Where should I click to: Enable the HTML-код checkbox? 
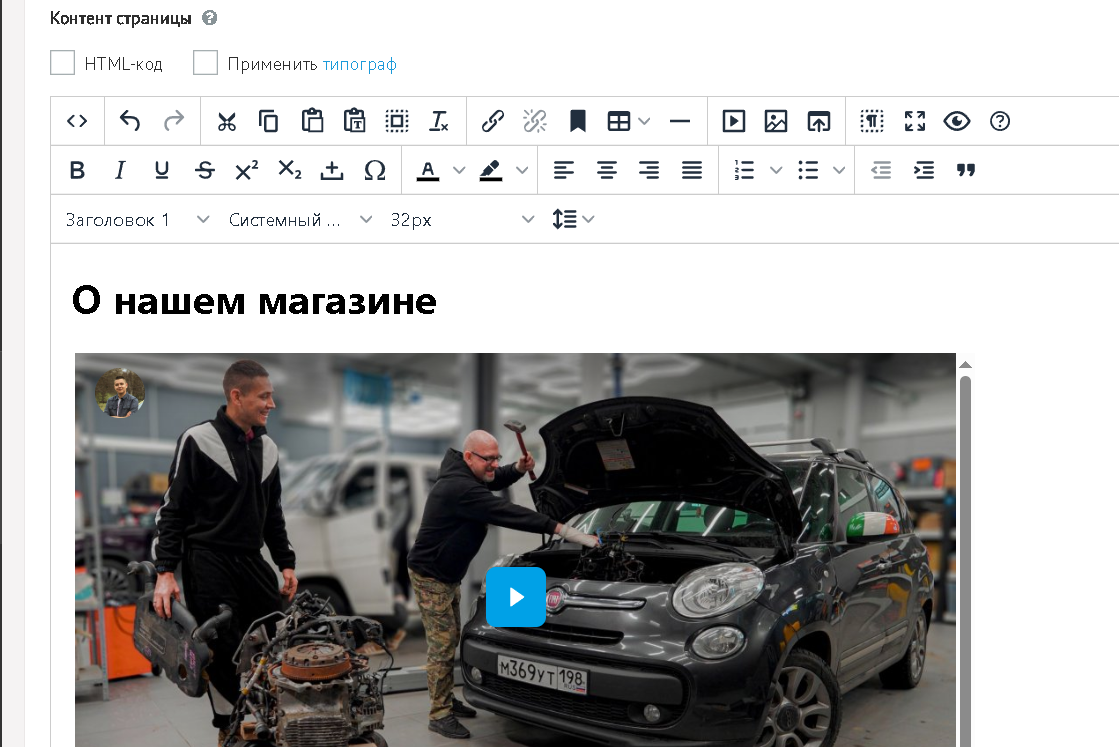click(x=63, y=64)
